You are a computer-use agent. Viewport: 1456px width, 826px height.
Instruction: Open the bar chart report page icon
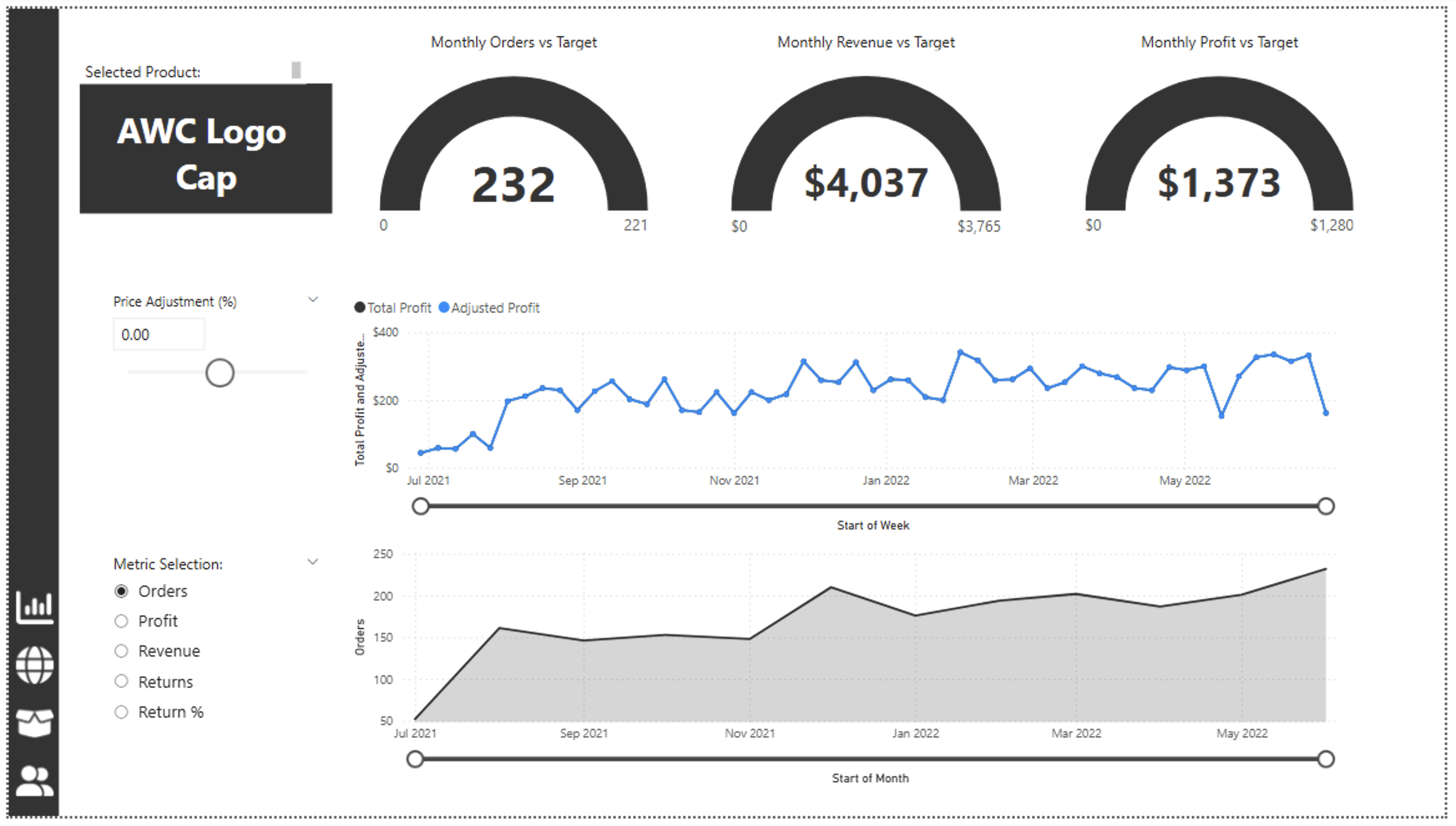(x=34, y=607)
